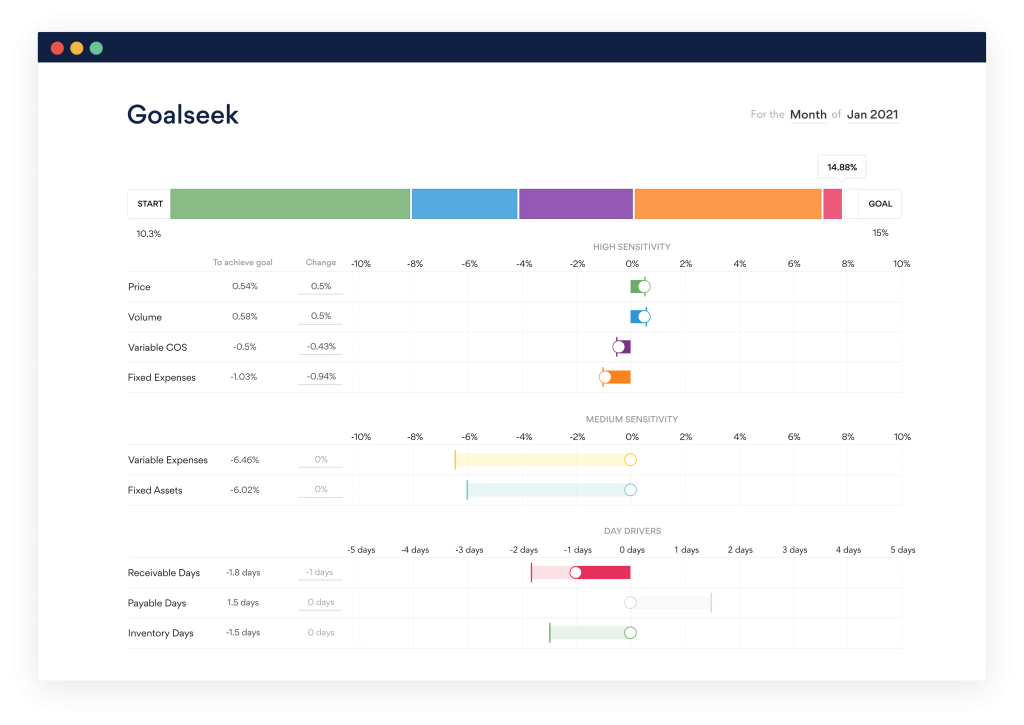Click Fixed Assets goal value -6.02%

[x=245, y=490]
